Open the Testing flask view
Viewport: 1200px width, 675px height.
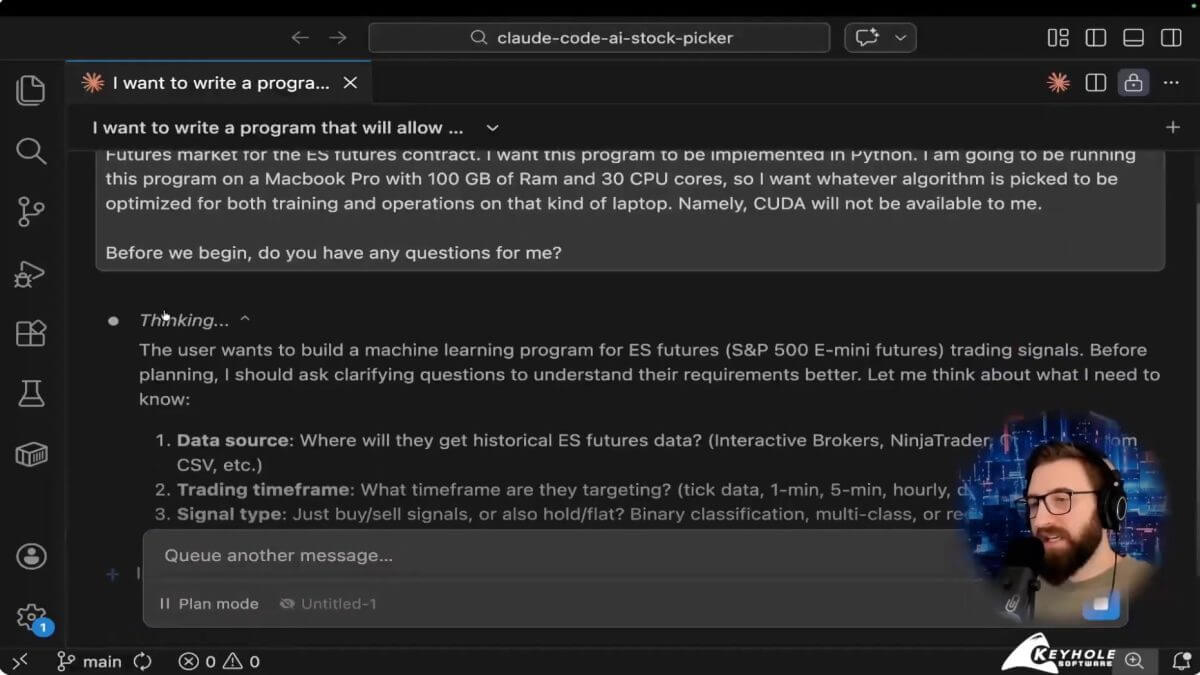click(31, 394)
